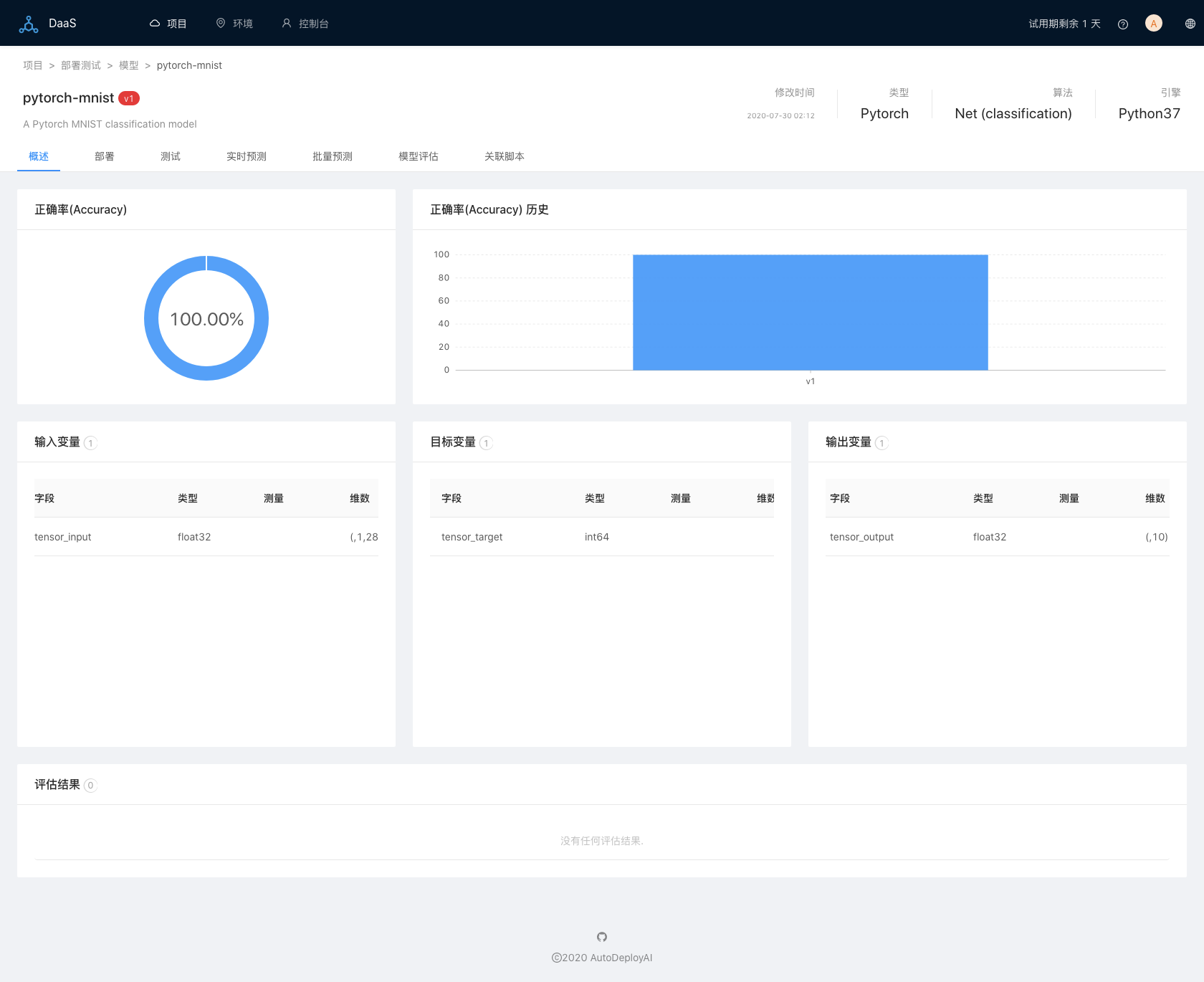This screenshot has height=982, width=1204.
Task: Click the 没有任何评估结果 empty message
Action: click(x=602, y=841)
